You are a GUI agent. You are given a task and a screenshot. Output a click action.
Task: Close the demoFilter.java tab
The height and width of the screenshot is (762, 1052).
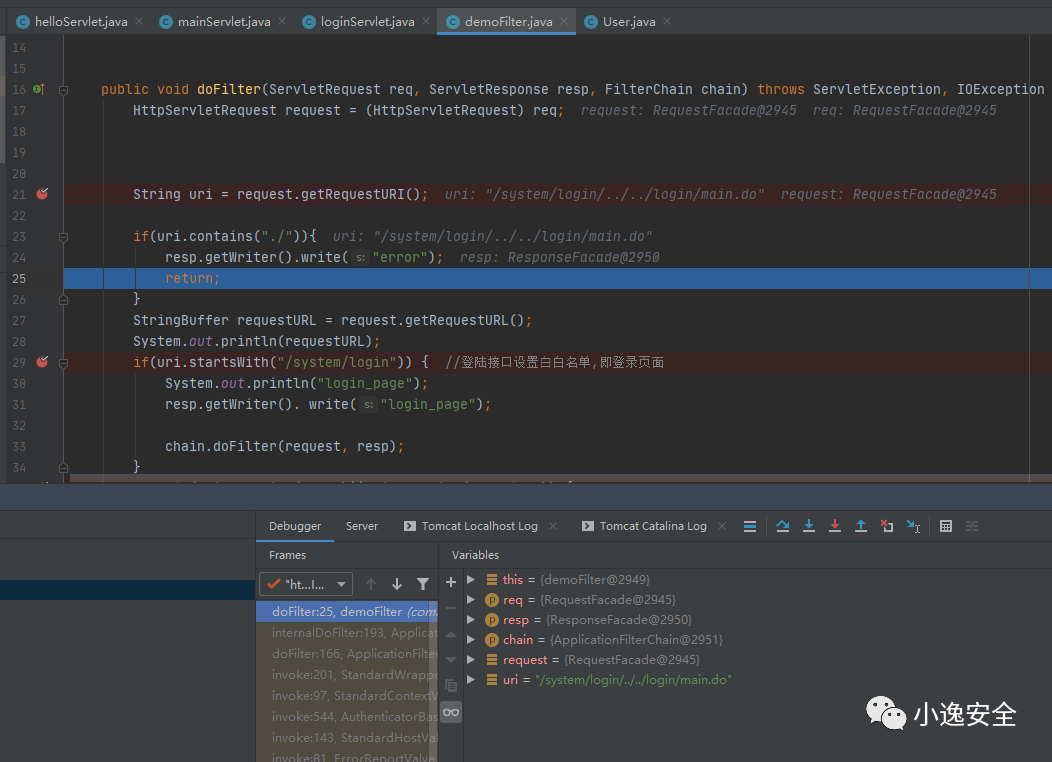(564, 21)
